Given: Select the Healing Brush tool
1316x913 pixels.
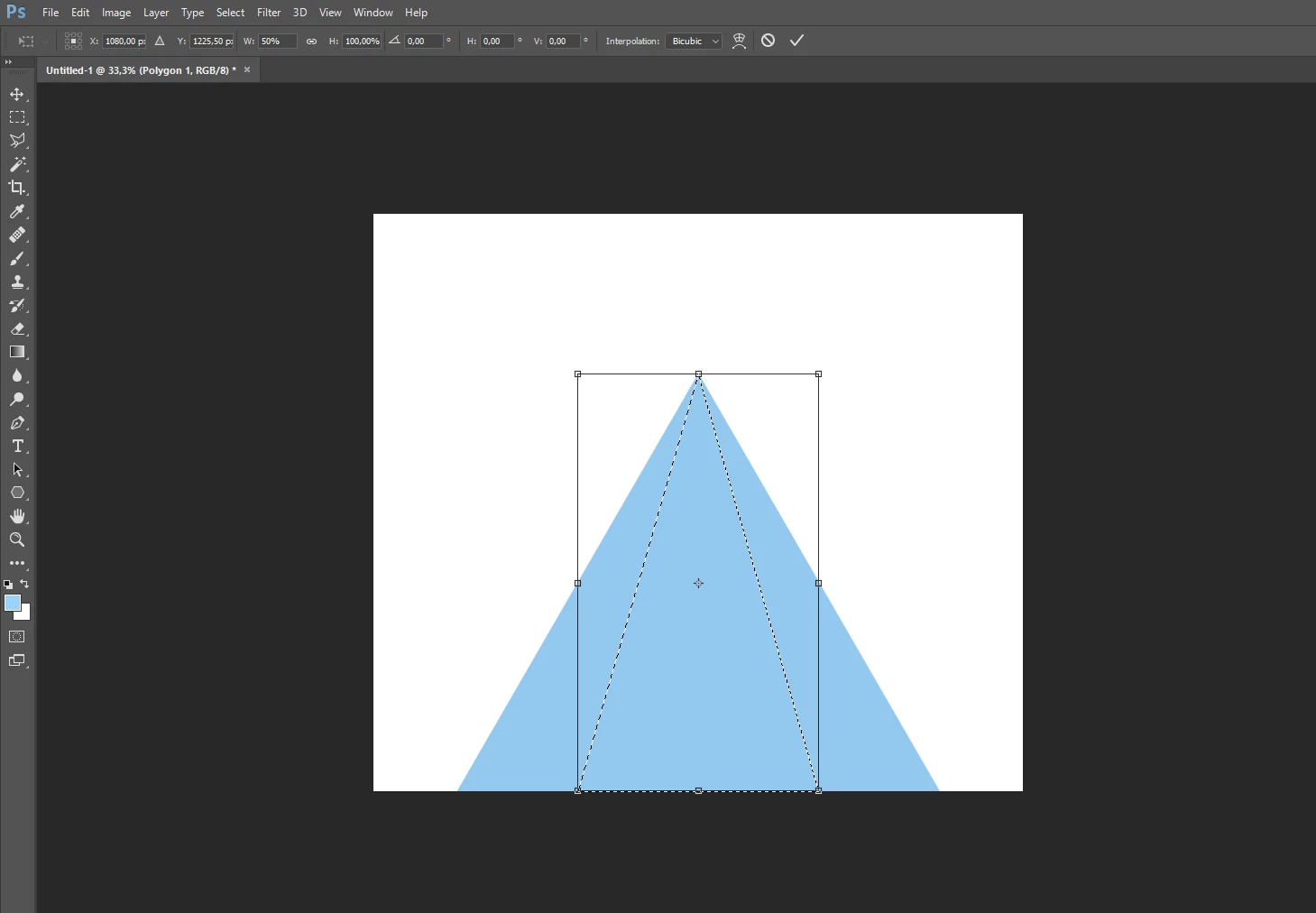Looking at the screenshot, I should coord(17,235).
